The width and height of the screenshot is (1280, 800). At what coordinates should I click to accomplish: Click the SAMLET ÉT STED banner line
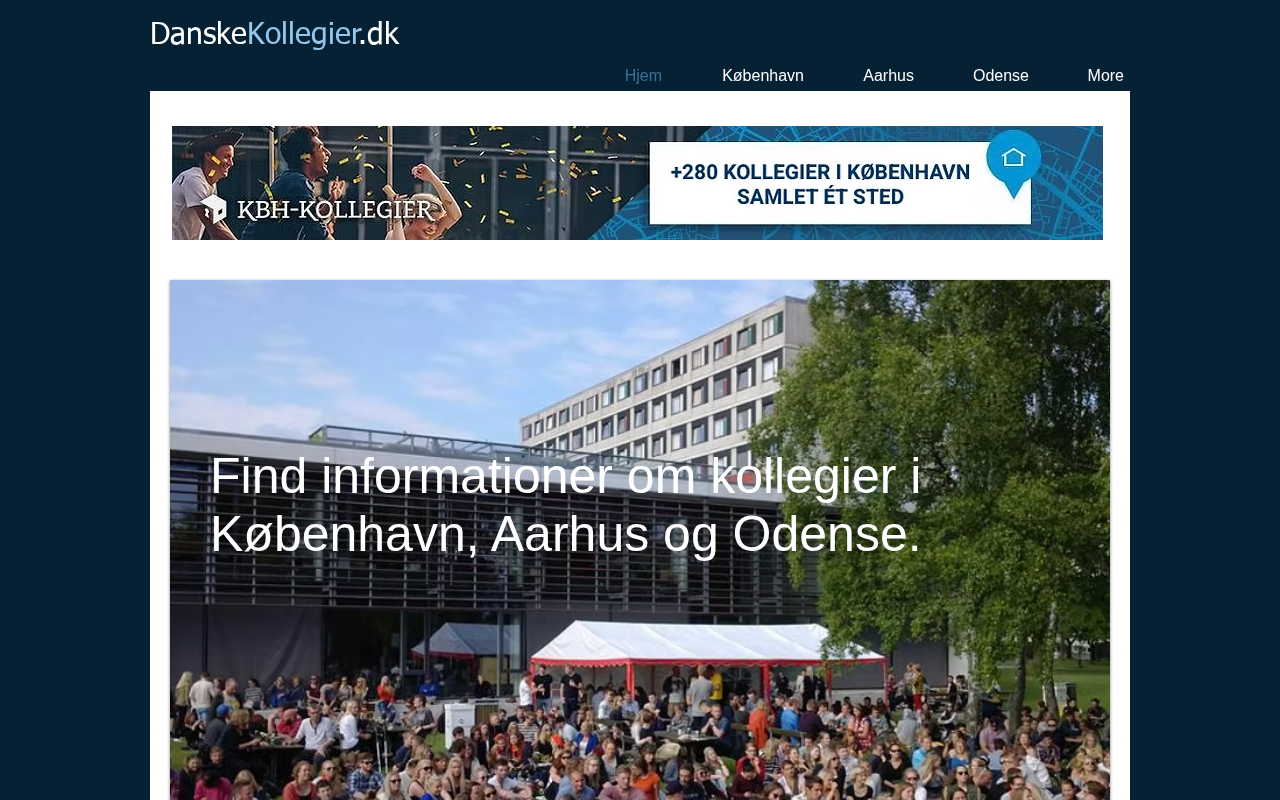pos(820,197)
